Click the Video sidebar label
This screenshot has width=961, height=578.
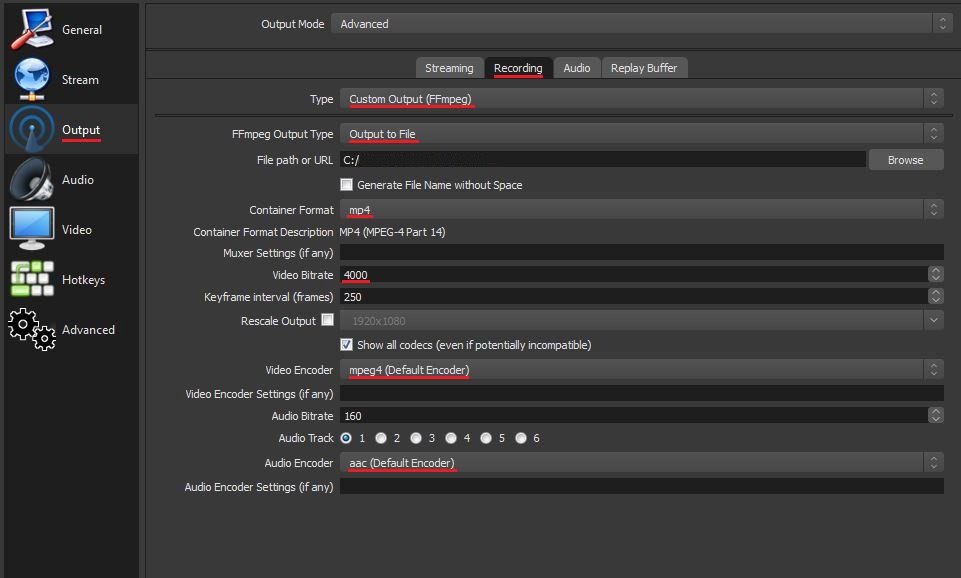(x=77, y=230)
